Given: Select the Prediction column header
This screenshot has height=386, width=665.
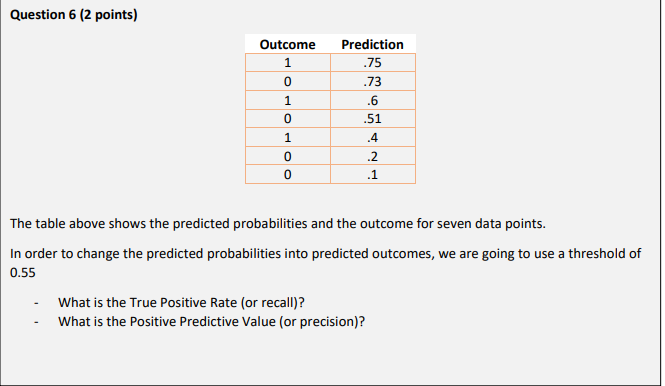Looking at the screenshot, I should pos(372,44).
